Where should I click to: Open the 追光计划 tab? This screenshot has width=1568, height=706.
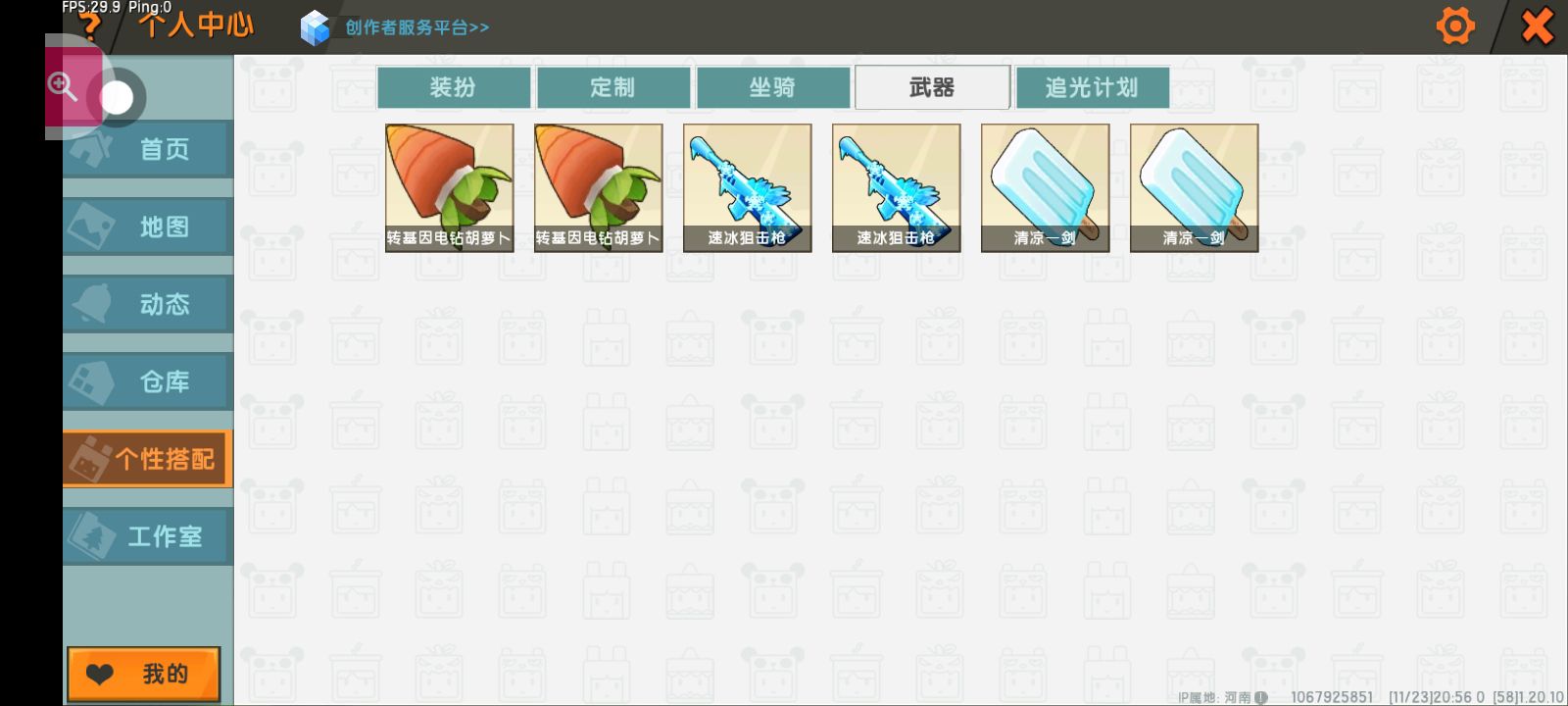pyautogui.click(x=1092, y=87)
